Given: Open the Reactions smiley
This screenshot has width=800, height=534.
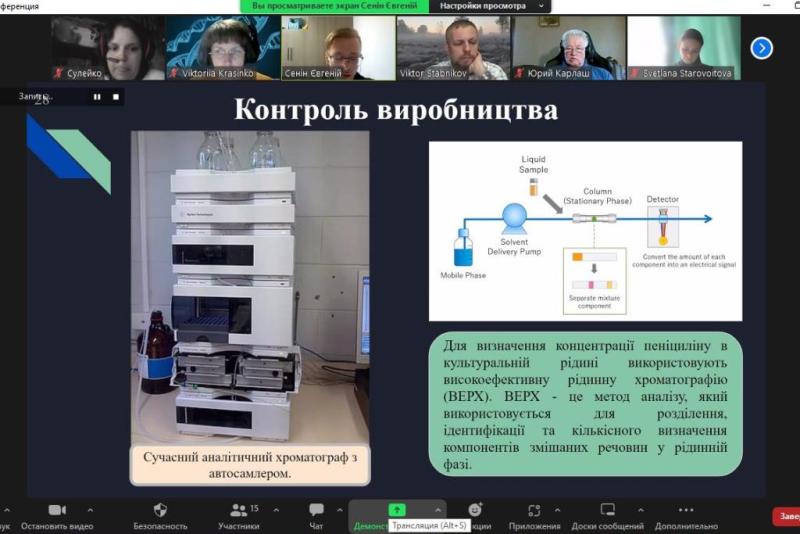Looking at the screenshot, I should tap(475, 510).
